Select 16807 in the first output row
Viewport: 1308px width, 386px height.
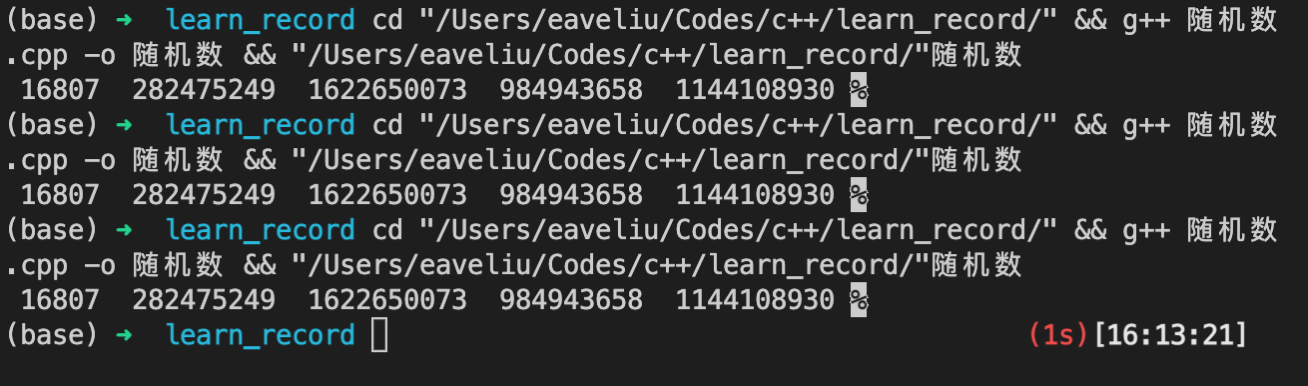(60, 90)
